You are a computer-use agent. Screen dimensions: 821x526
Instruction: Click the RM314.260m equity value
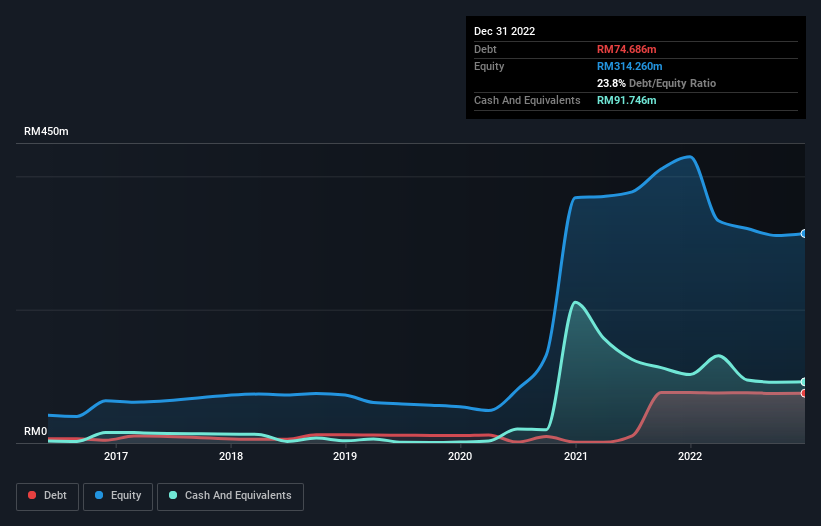629,66
